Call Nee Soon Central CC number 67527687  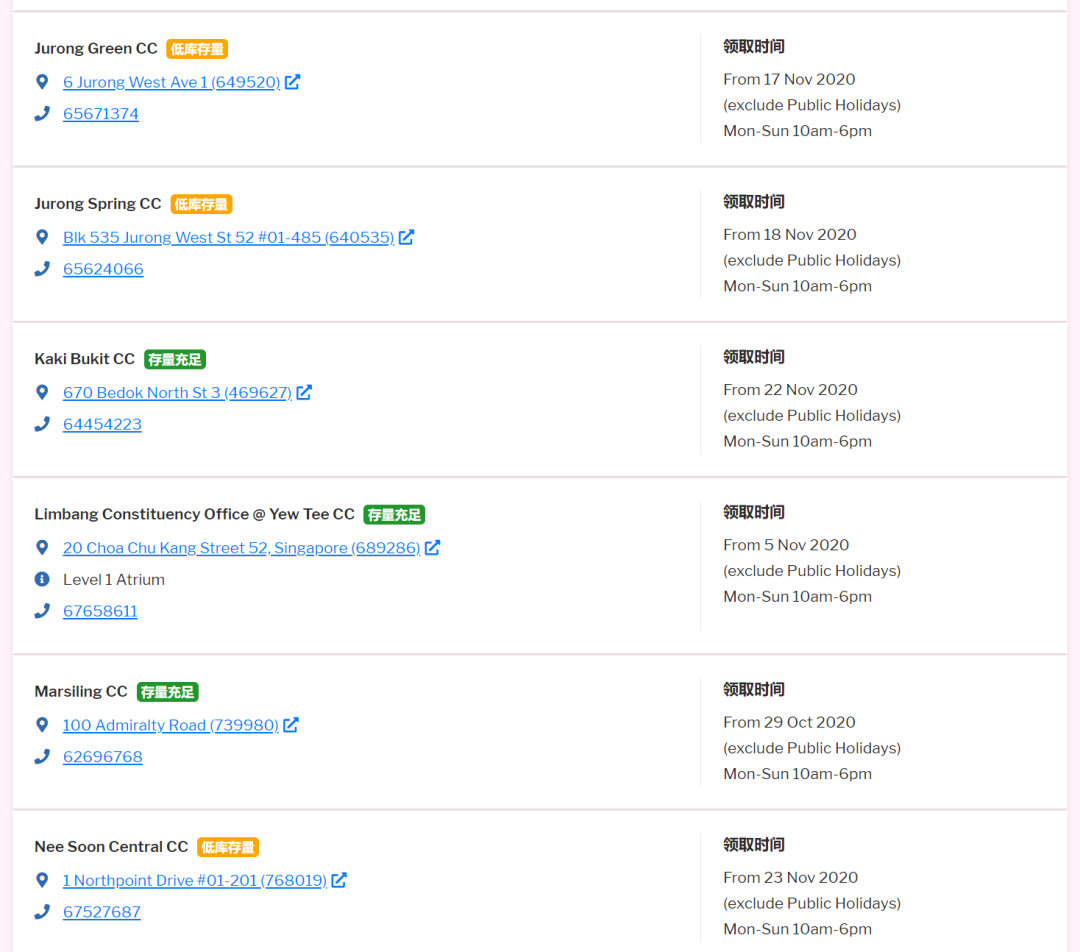[102, 912]
